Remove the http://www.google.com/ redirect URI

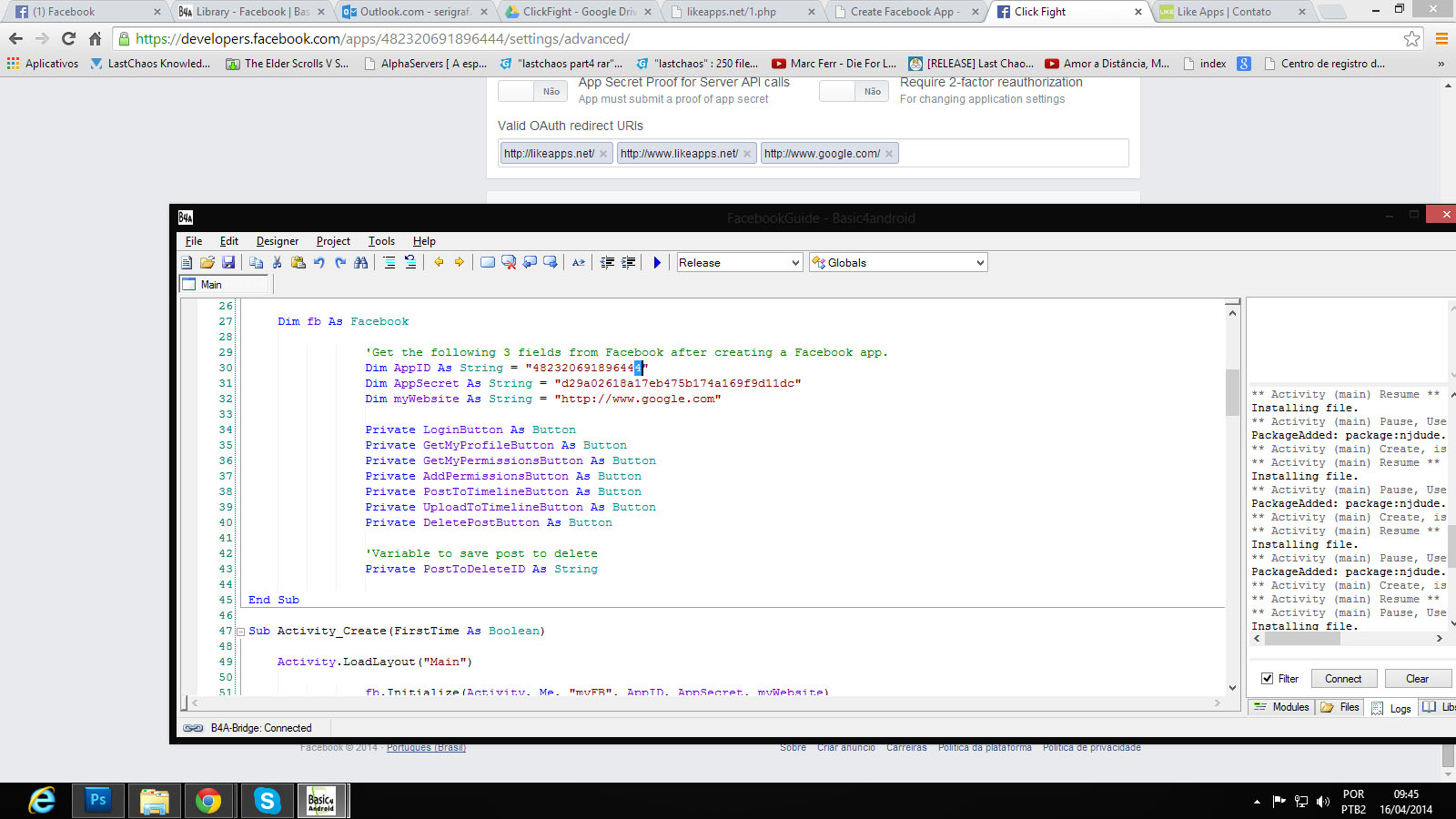tap(889, 154)
